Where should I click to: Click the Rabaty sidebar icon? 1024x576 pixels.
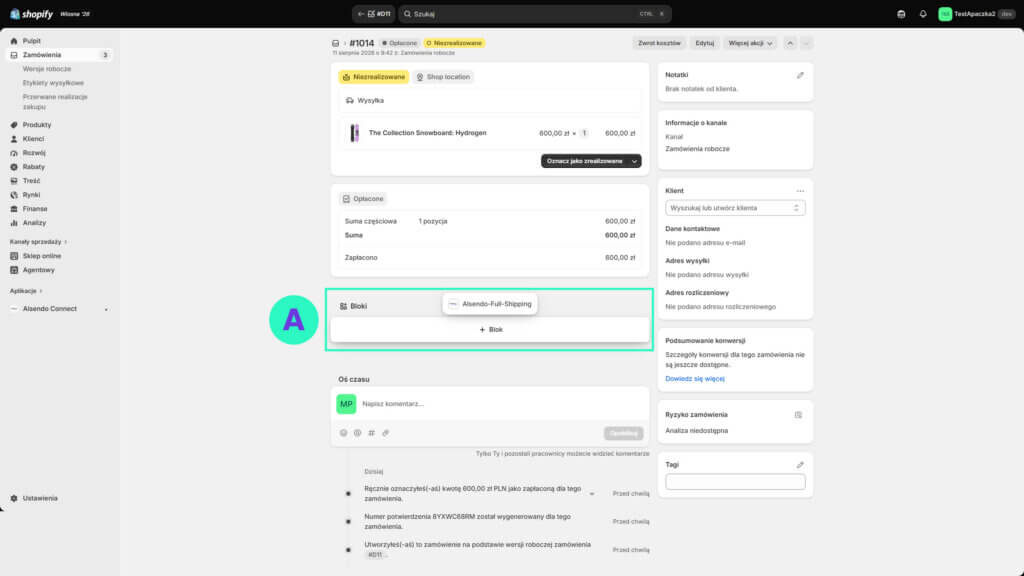tap(14, 167)
